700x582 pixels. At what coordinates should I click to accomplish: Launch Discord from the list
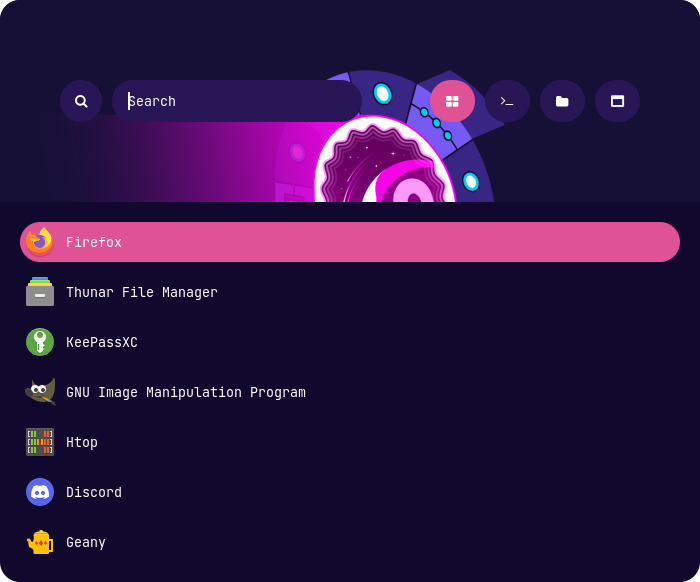(x=94, y=492)
